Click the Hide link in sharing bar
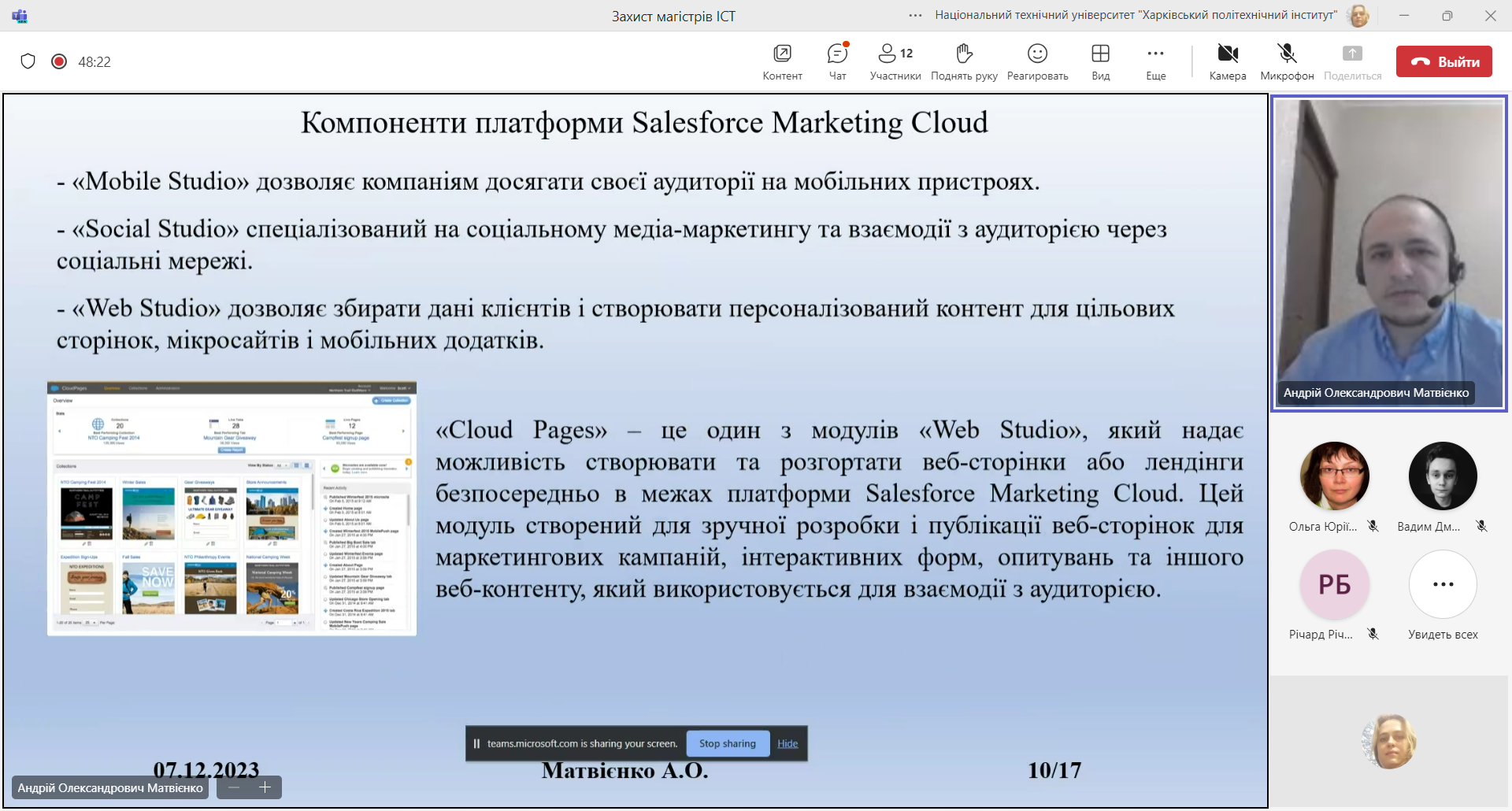Image resolution: width=1512 pixels, height=811 pixels. pyautogui.click(x=787, y=743)
